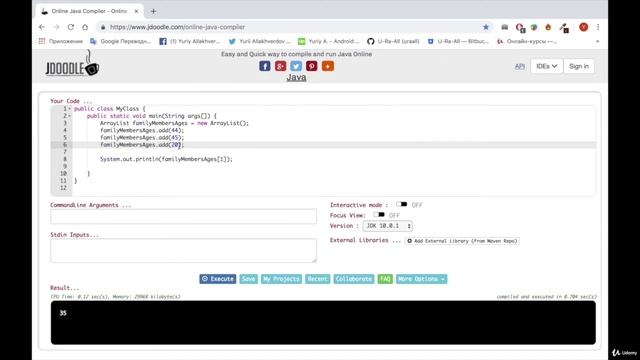Viewport: 640px width, 360px height.
Task: Share on Google Plus icon
Action: [x=280, y=66]
